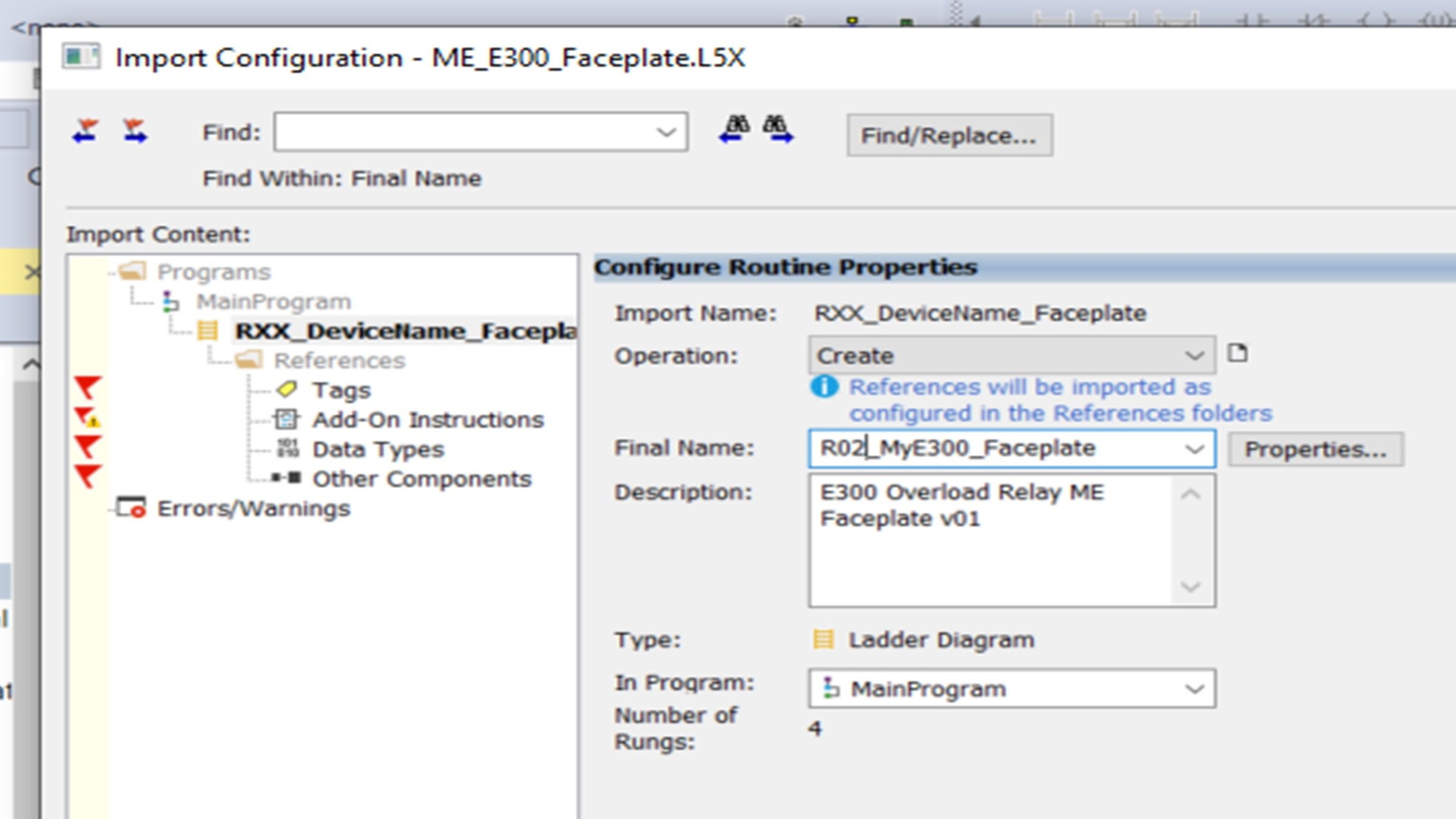Image resolution: width=1456 pixels, height=819 pixels.
Task: Click the copy/paste document icon beside Operation
Action: coord(1236,352)
